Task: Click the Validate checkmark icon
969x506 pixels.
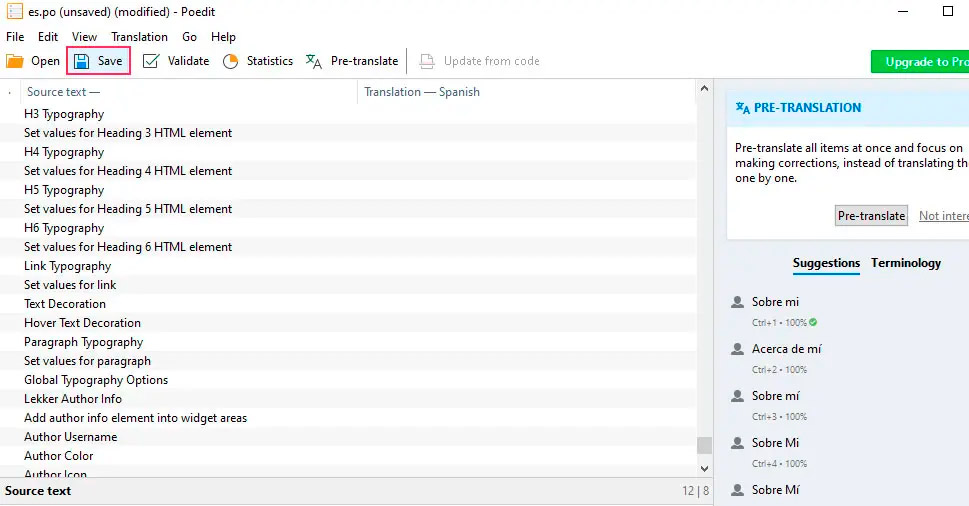Action: [x=151, y=61]
